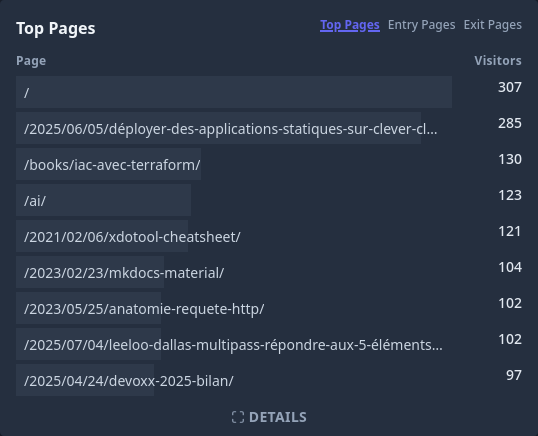Image resolution: width=538 pixels, height=436 pixels.
Task: Click the 285 visitors count
Action: click(x=510, y=123)
